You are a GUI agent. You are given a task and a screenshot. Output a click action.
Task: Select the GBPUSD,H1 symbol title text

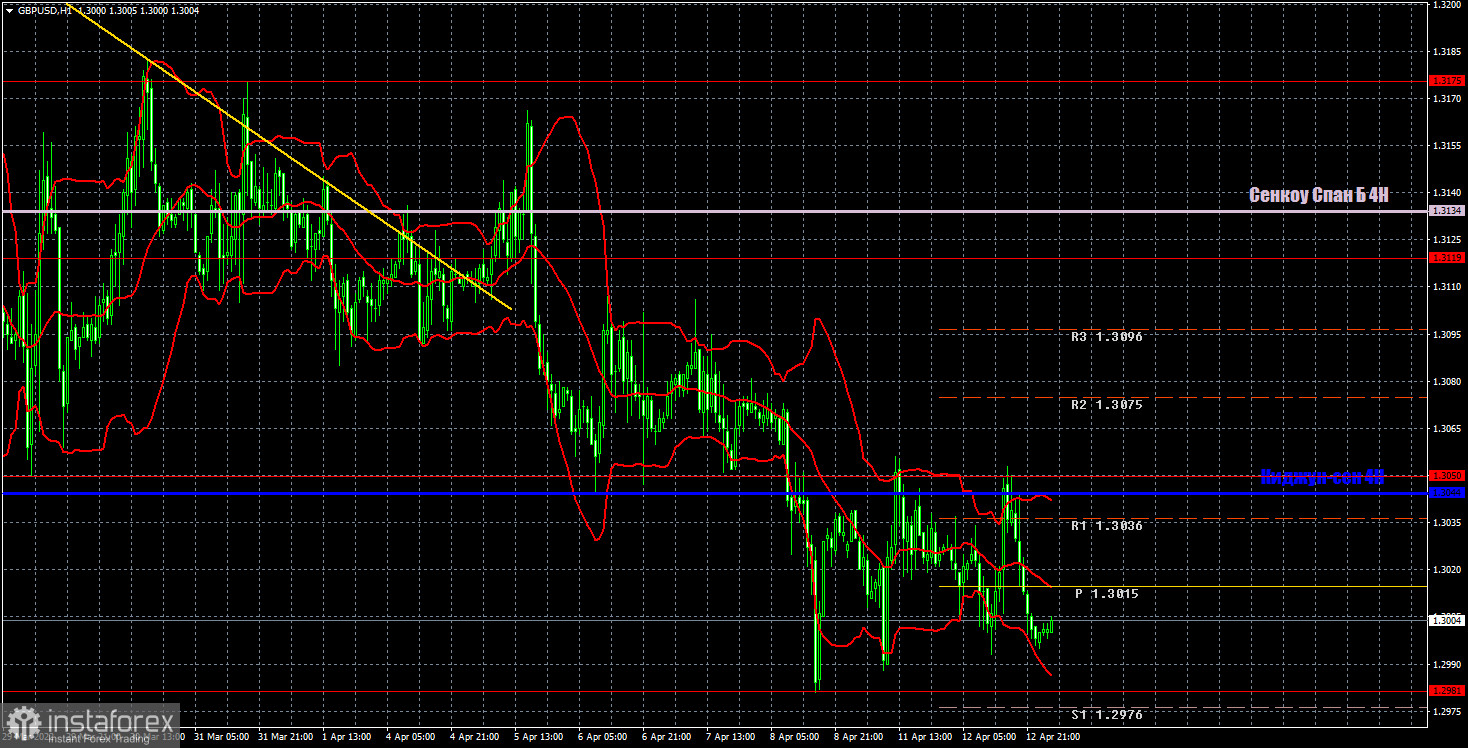click(x=45, y=9)
